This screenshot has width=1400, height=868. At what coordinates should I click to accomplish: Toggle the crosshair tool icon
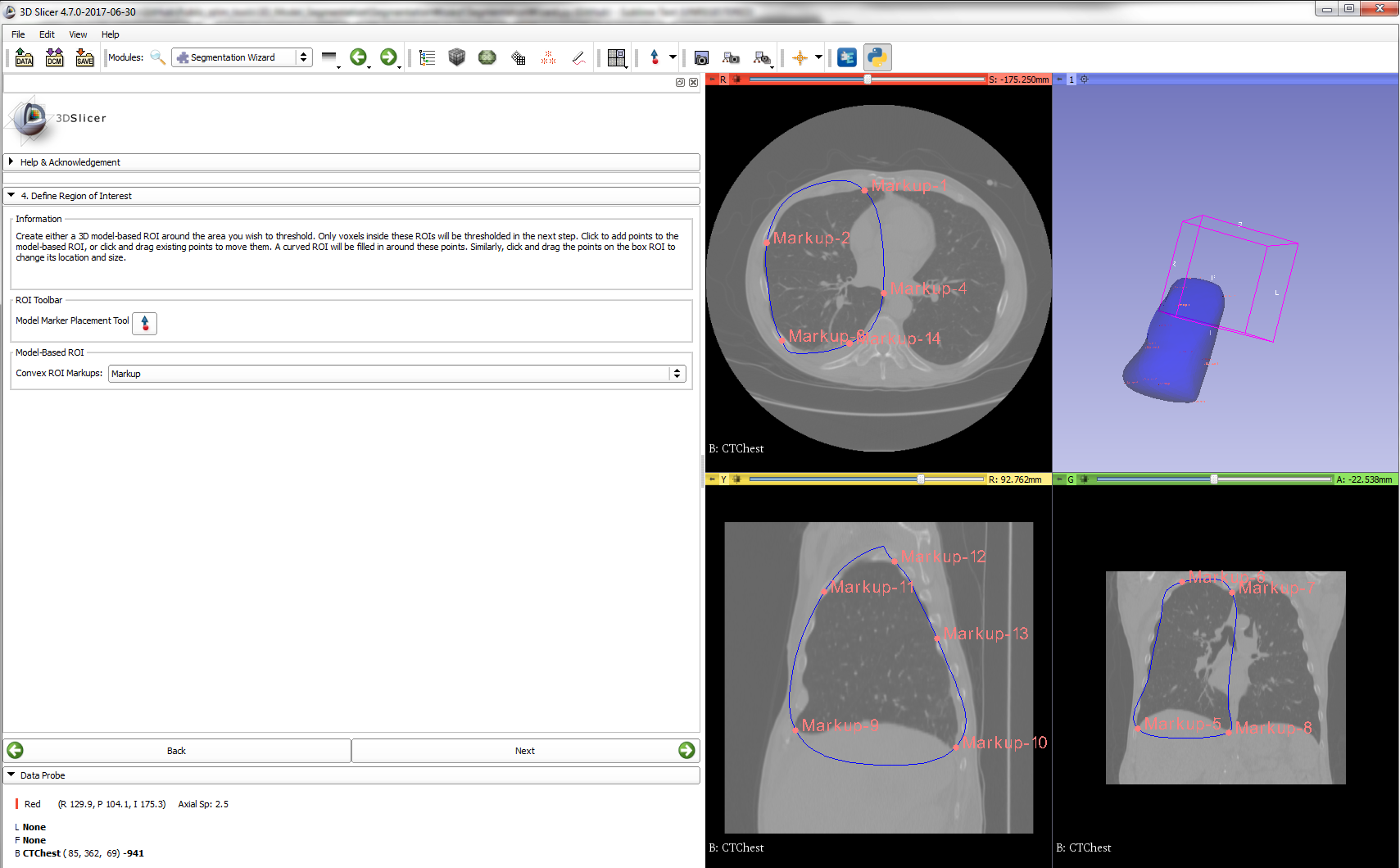pos(800,57)
